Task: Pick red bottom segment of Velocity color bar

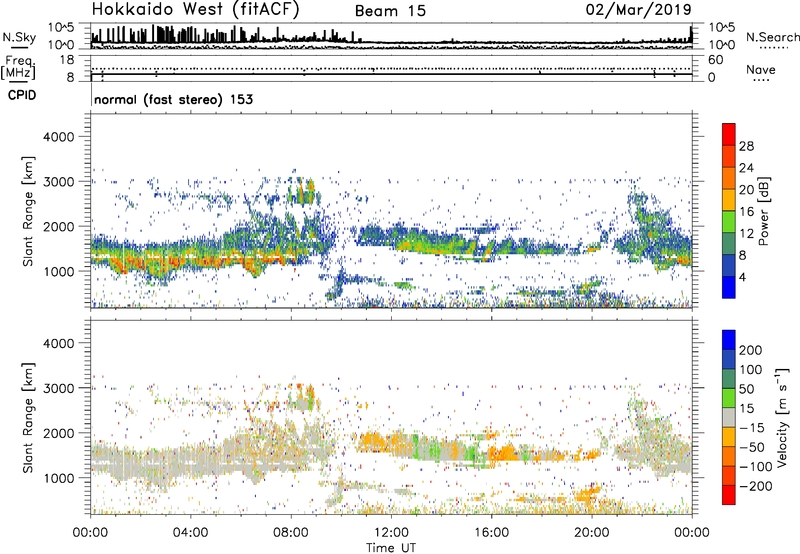Action: coord(729,495)
